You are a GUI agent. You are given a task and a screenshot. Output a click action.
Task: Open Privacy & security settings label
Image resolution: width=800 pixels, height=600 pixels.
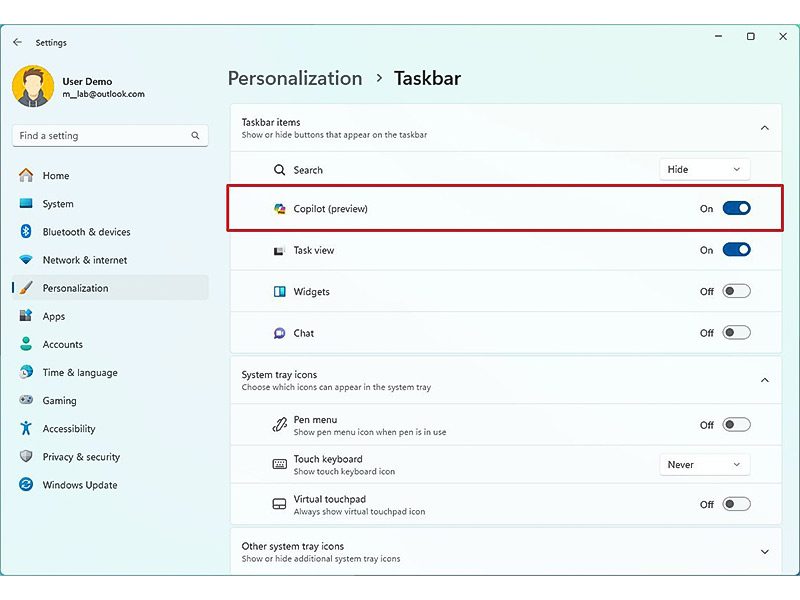pos(81,457)
